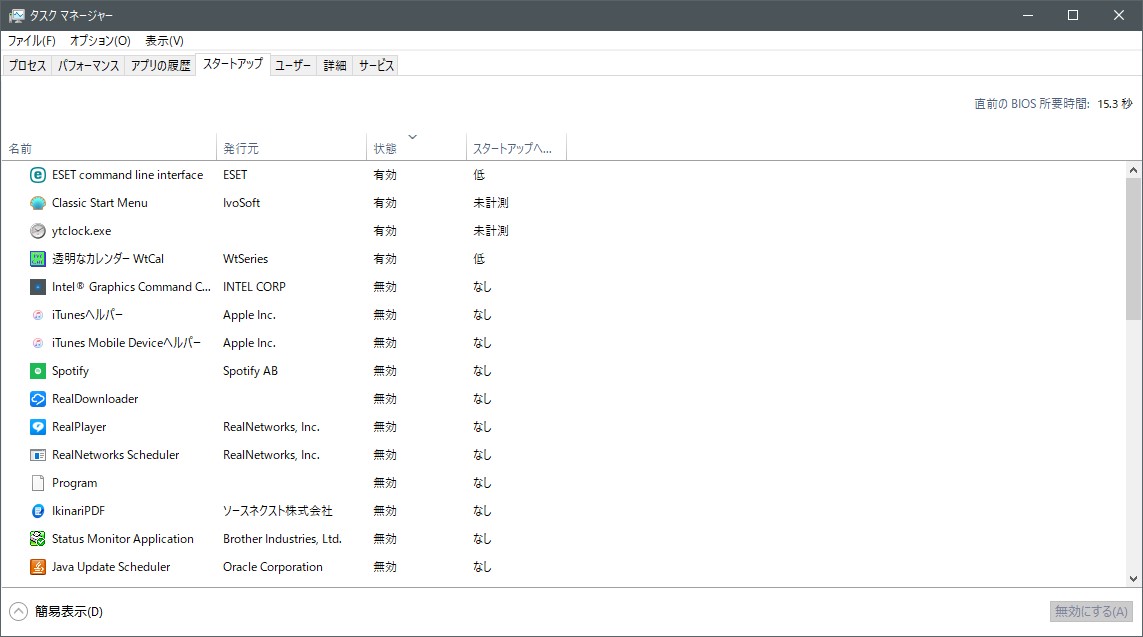Click the Classic Start Menu shell icon
Screen dimensions: 1143x637
point(38,203)
